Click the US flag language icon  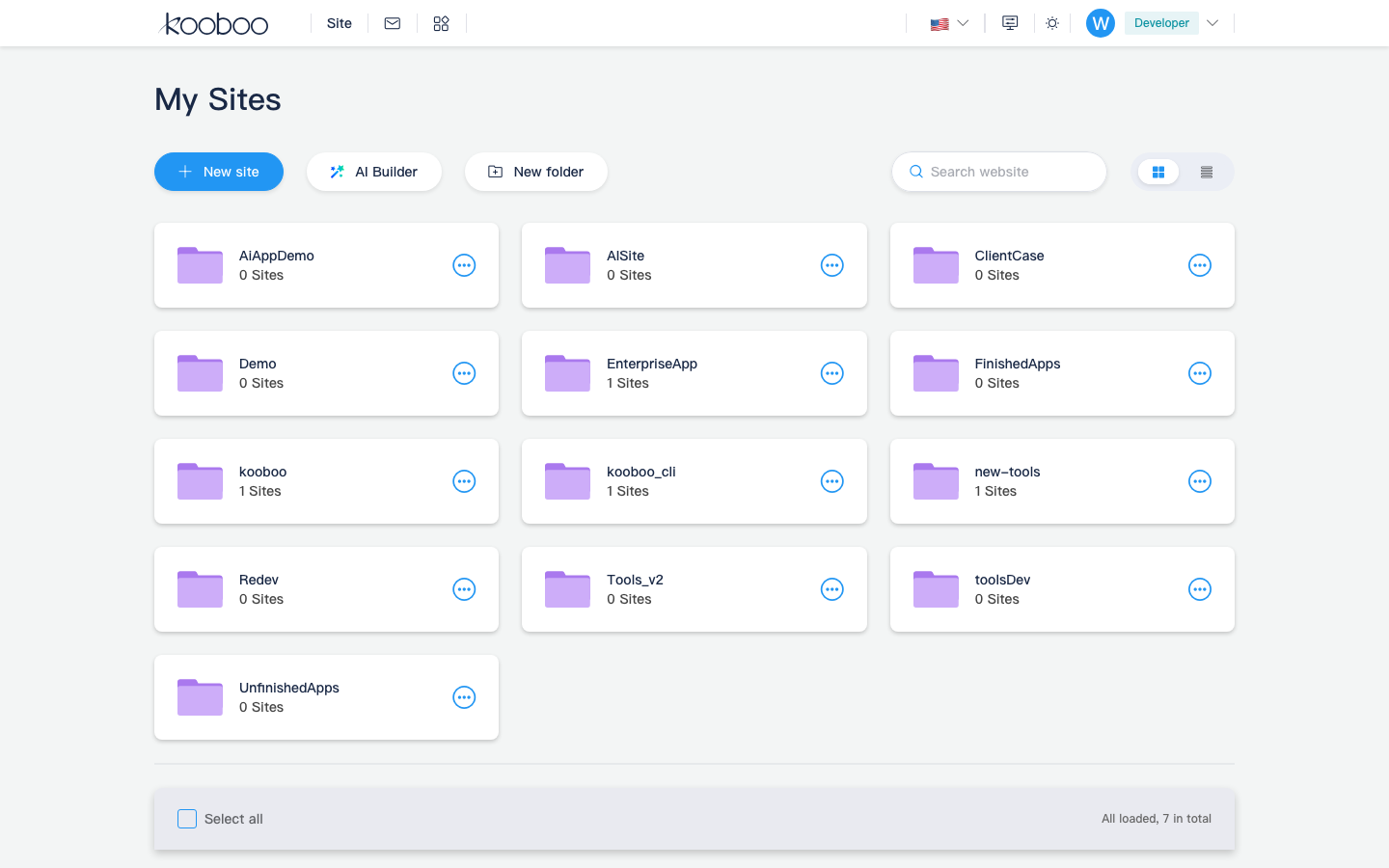click(x=940, y=24)
